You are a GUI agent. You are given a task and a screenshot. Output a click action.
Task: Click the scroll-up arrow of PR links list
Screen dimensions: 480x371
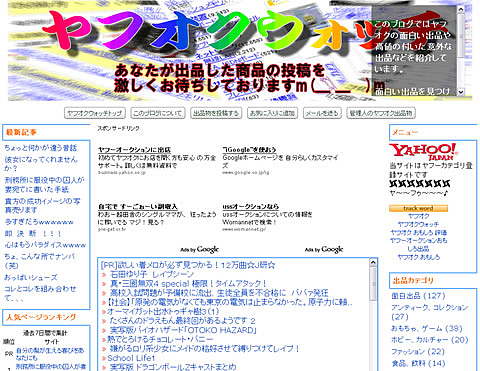click(373, 262)
